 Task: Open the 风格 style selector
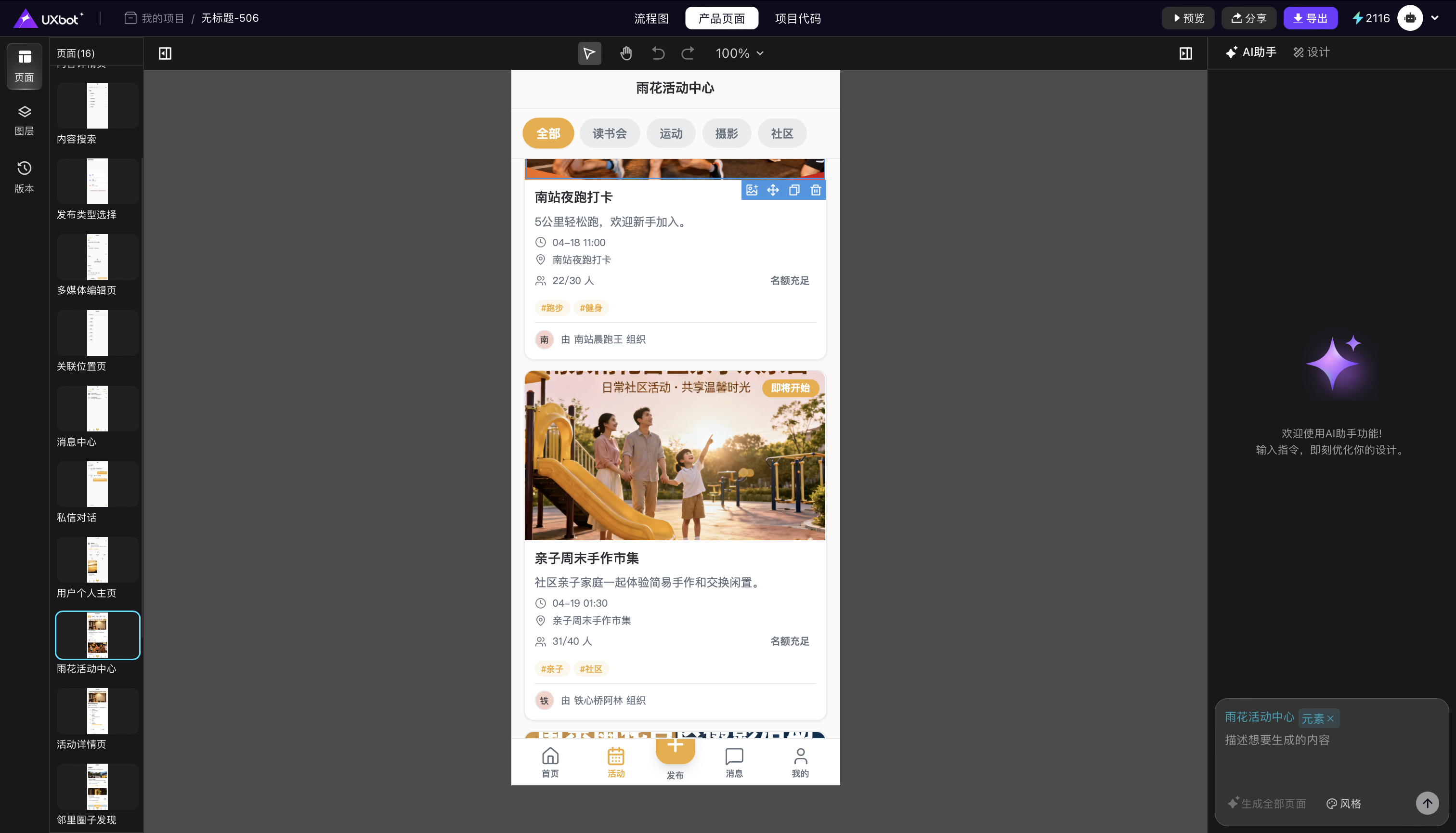tap(1344, 803)
